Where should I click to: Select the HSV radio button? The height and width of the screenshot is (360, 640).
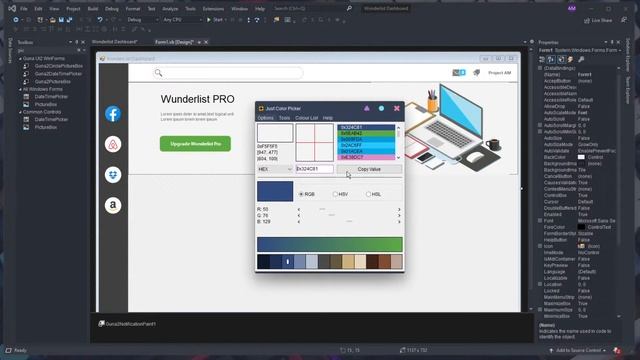[x=335, y=194]
